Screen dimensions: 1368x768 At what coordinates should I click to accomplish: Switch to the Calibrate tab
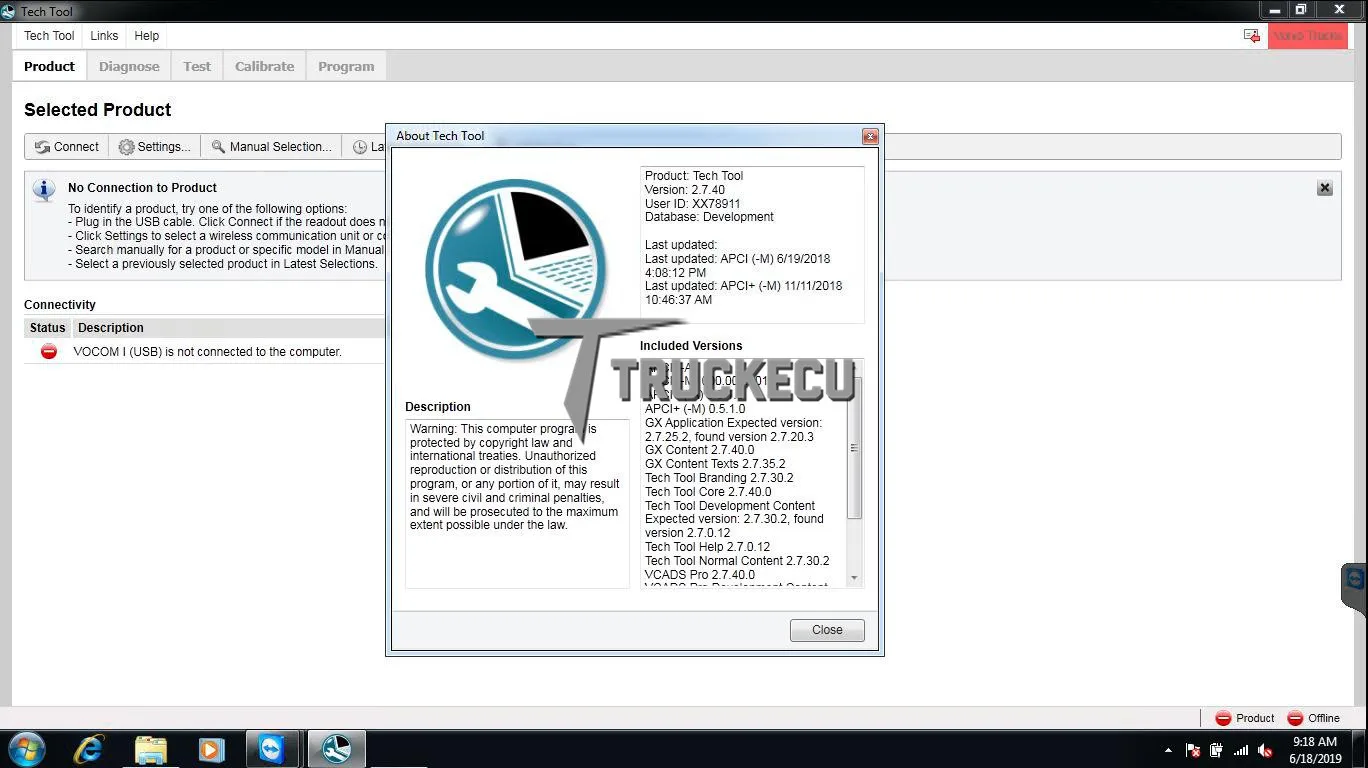pos(265,66)
